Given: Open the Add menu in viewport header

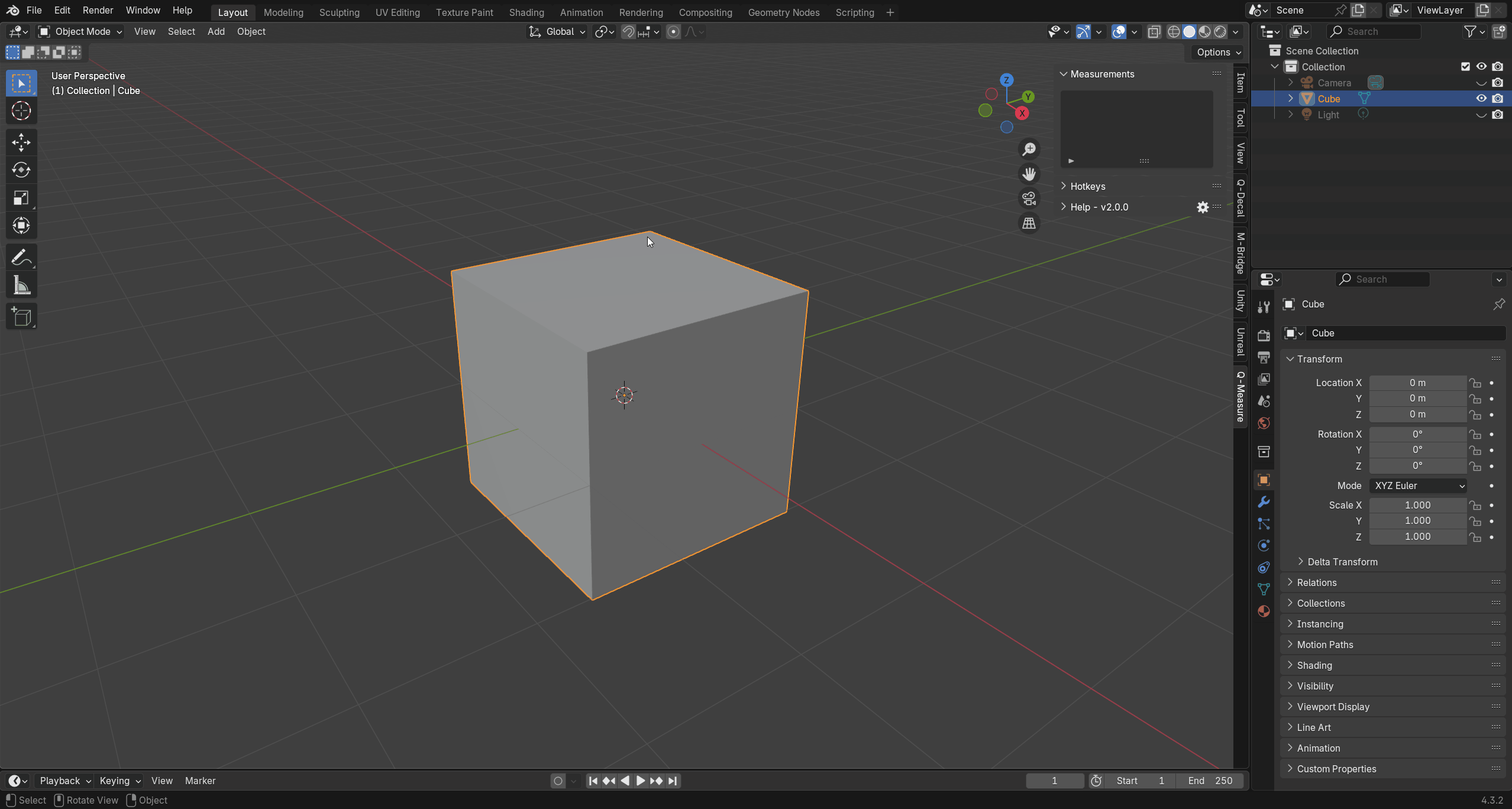Looking at the screenshot, I should (x=216, y=32).
